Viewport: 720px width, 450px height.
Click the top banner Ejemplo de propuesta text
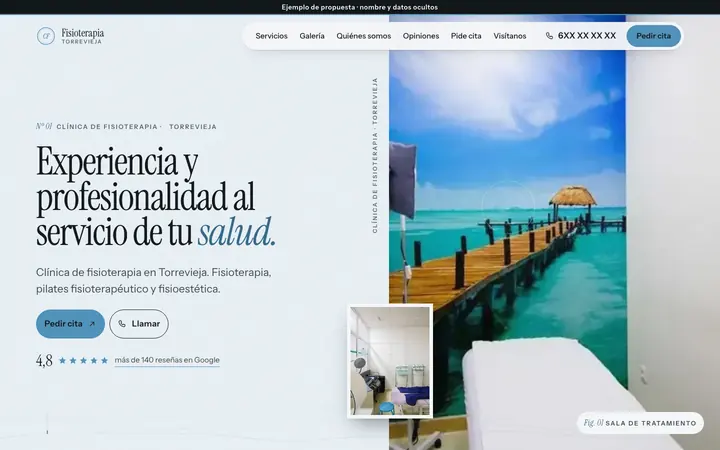[360, 7]
